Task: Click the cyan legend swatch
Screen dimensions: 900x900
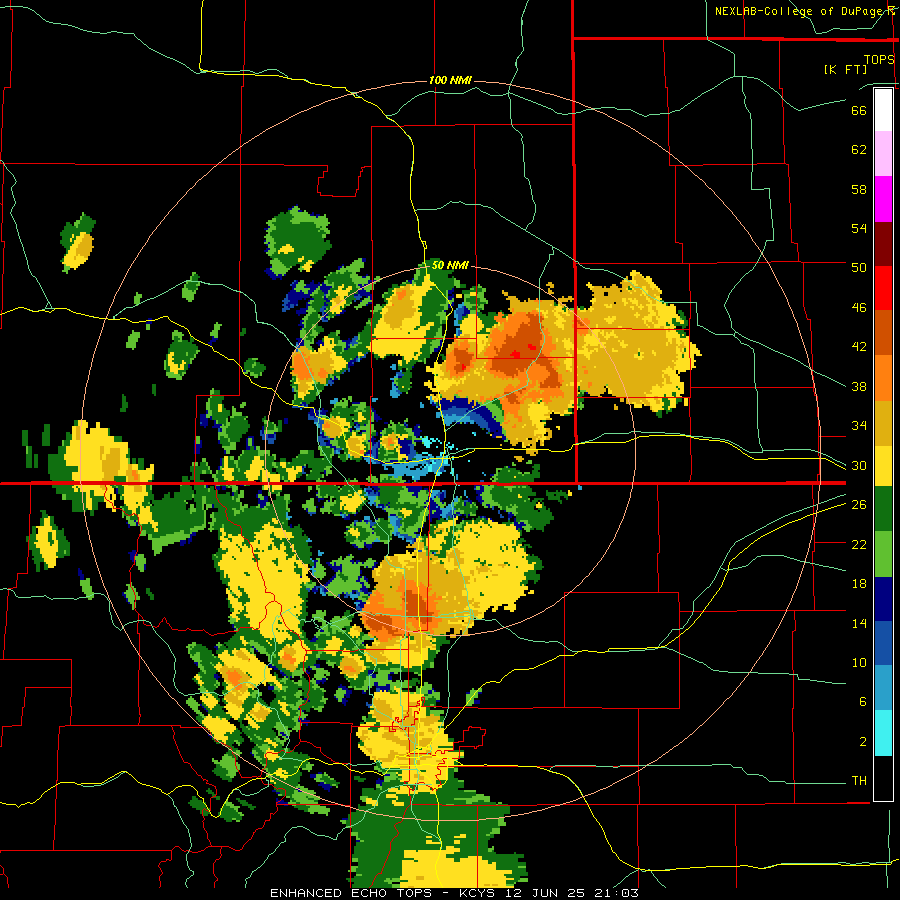Action: point(883,733)
